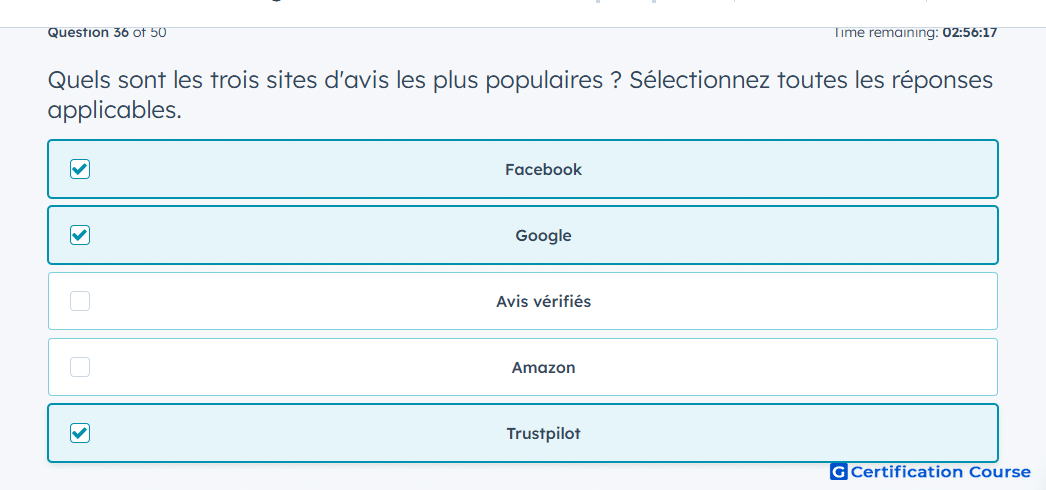This screenshot has width=1046, height=490.
Task: Click the Question 36 of 50 counter
Action: (x=107, y=32)
